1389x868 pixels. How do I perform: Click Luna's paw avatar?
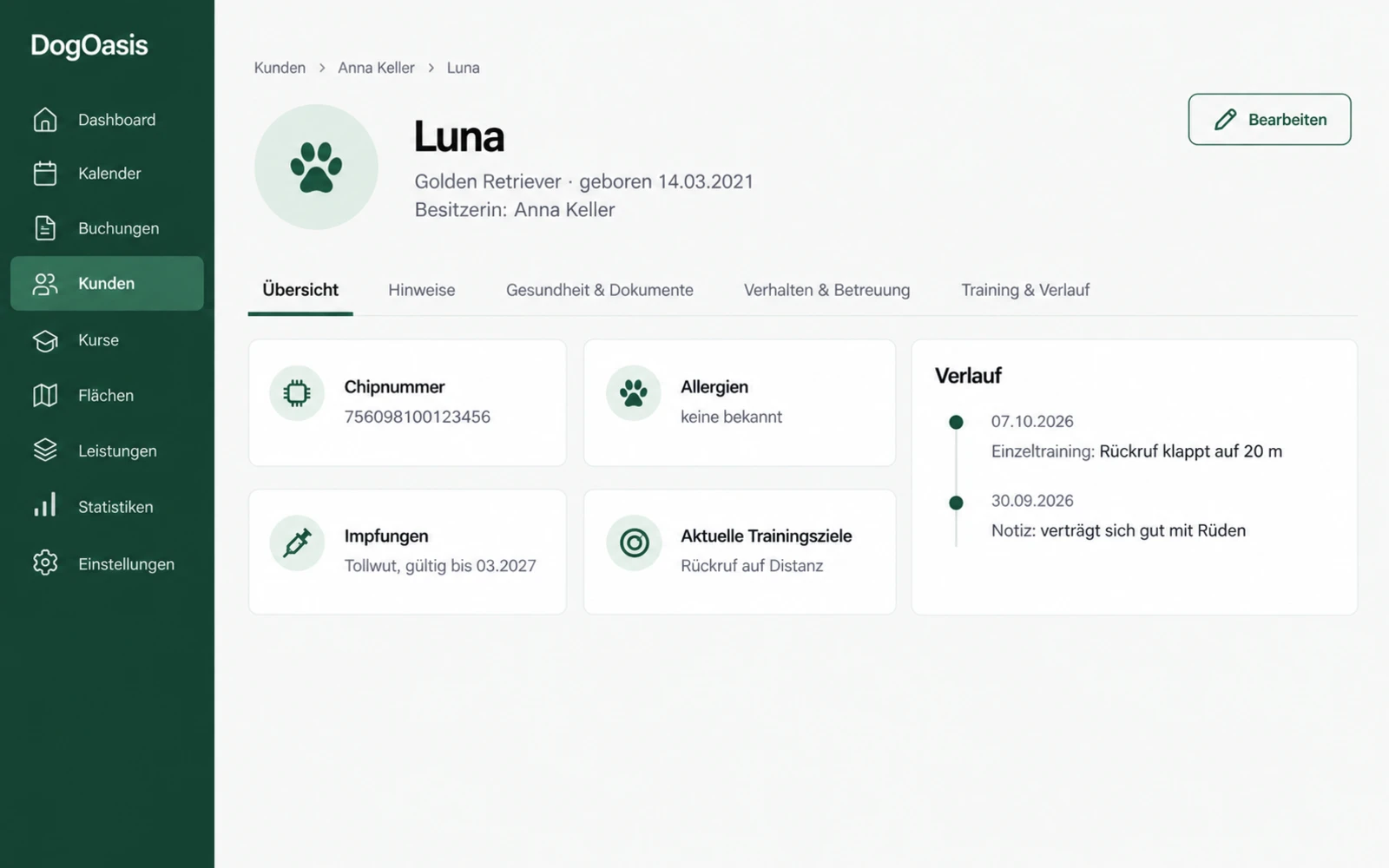[316, 167]
